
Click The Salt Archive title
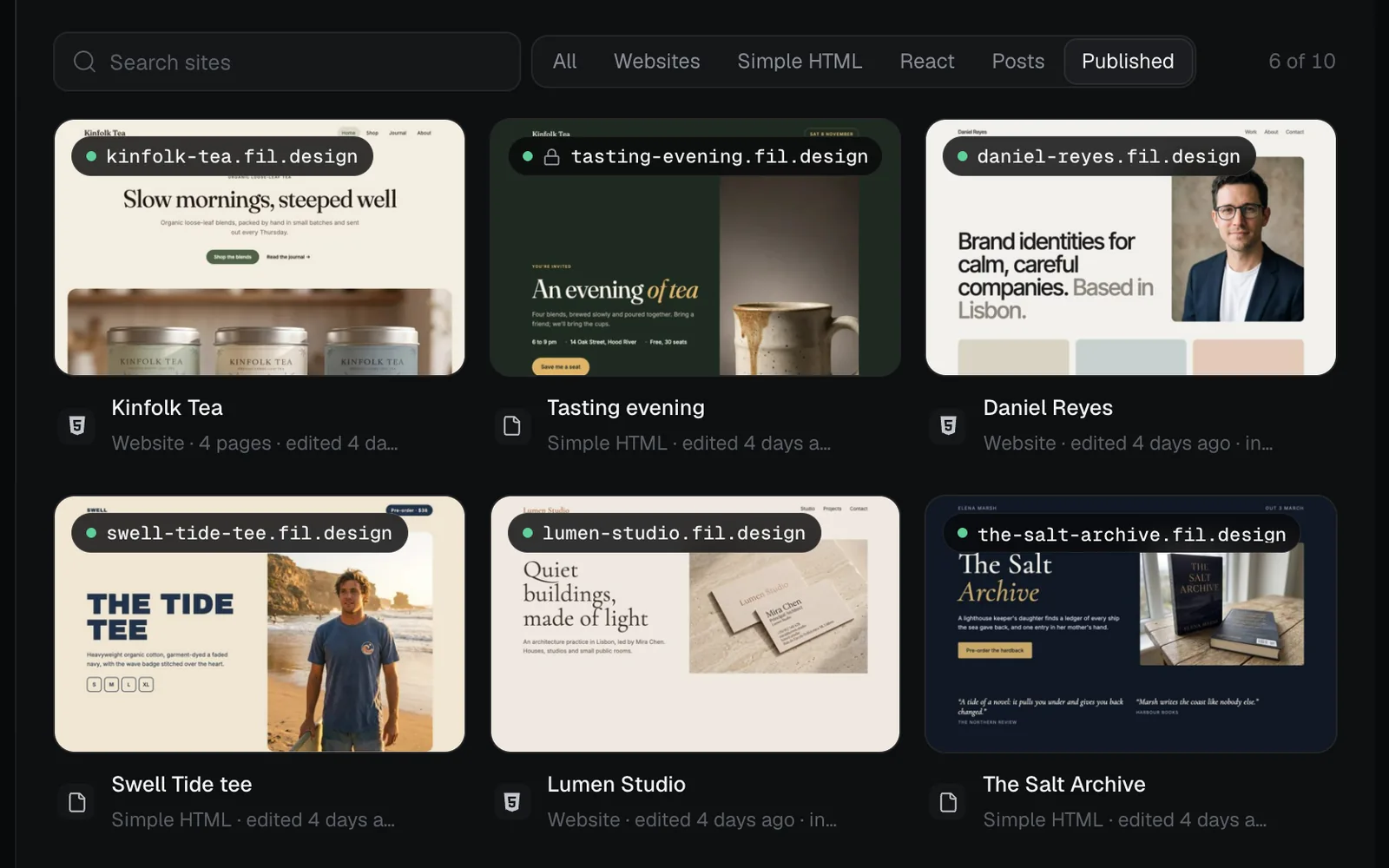click(x=1064, y=784)
